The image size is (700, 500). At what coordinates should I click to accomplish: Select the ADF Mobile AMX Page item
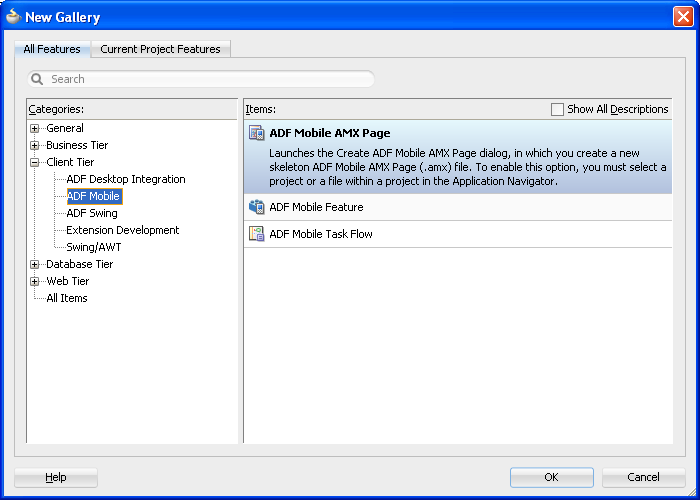(458, 156)
